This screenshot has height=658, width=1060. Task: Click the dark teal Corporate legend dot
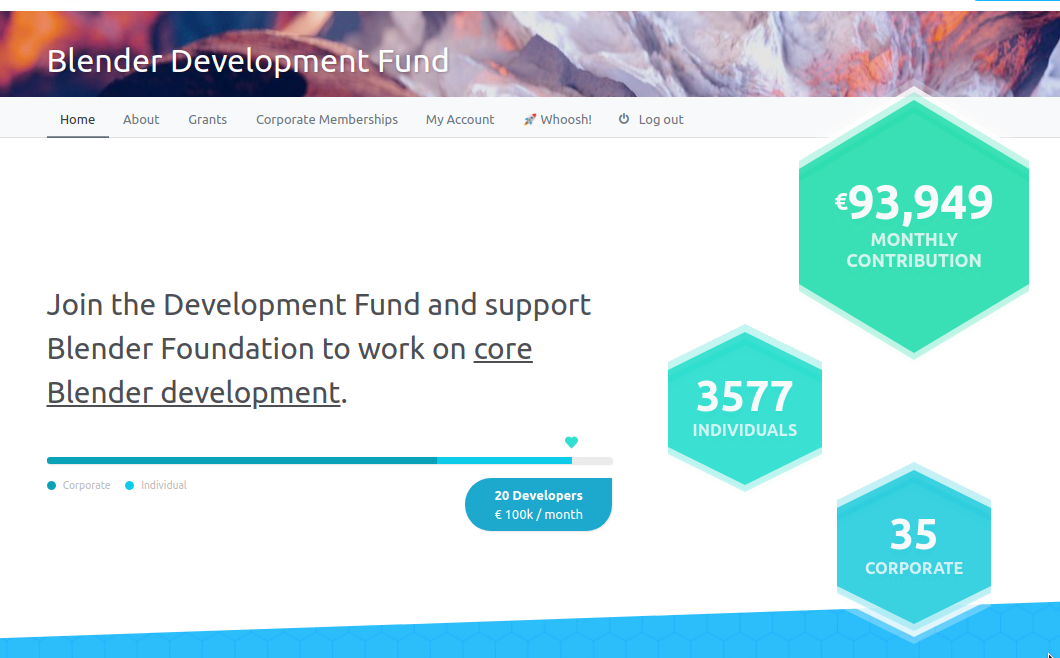[51, 486]
